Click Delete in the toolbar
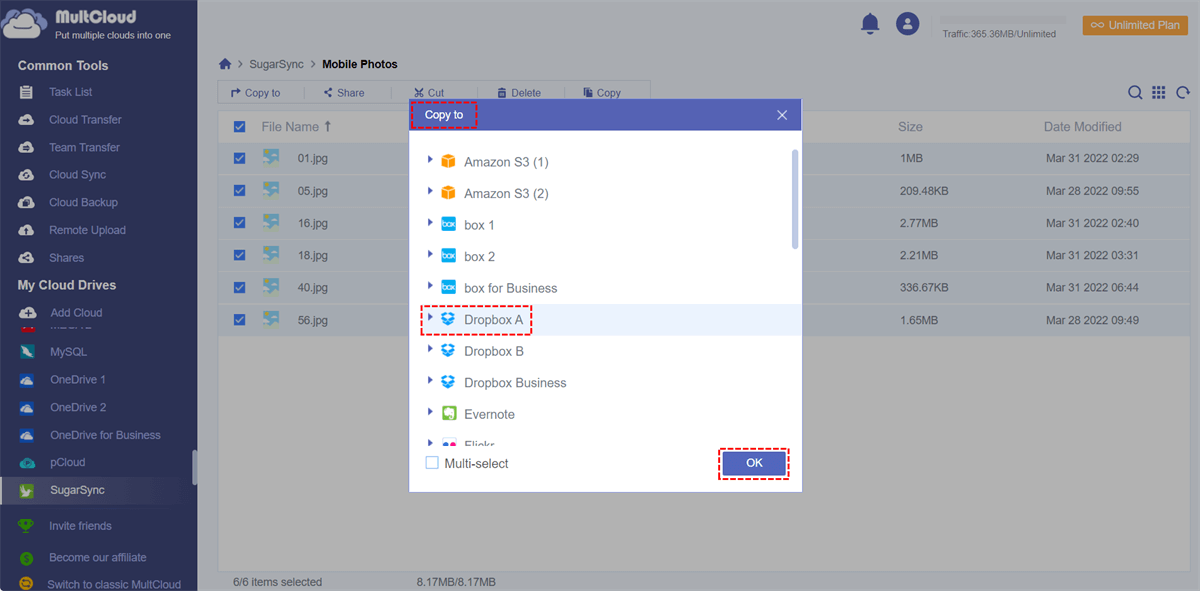This screenshot has width=1200, height=591. pos(519,93)
